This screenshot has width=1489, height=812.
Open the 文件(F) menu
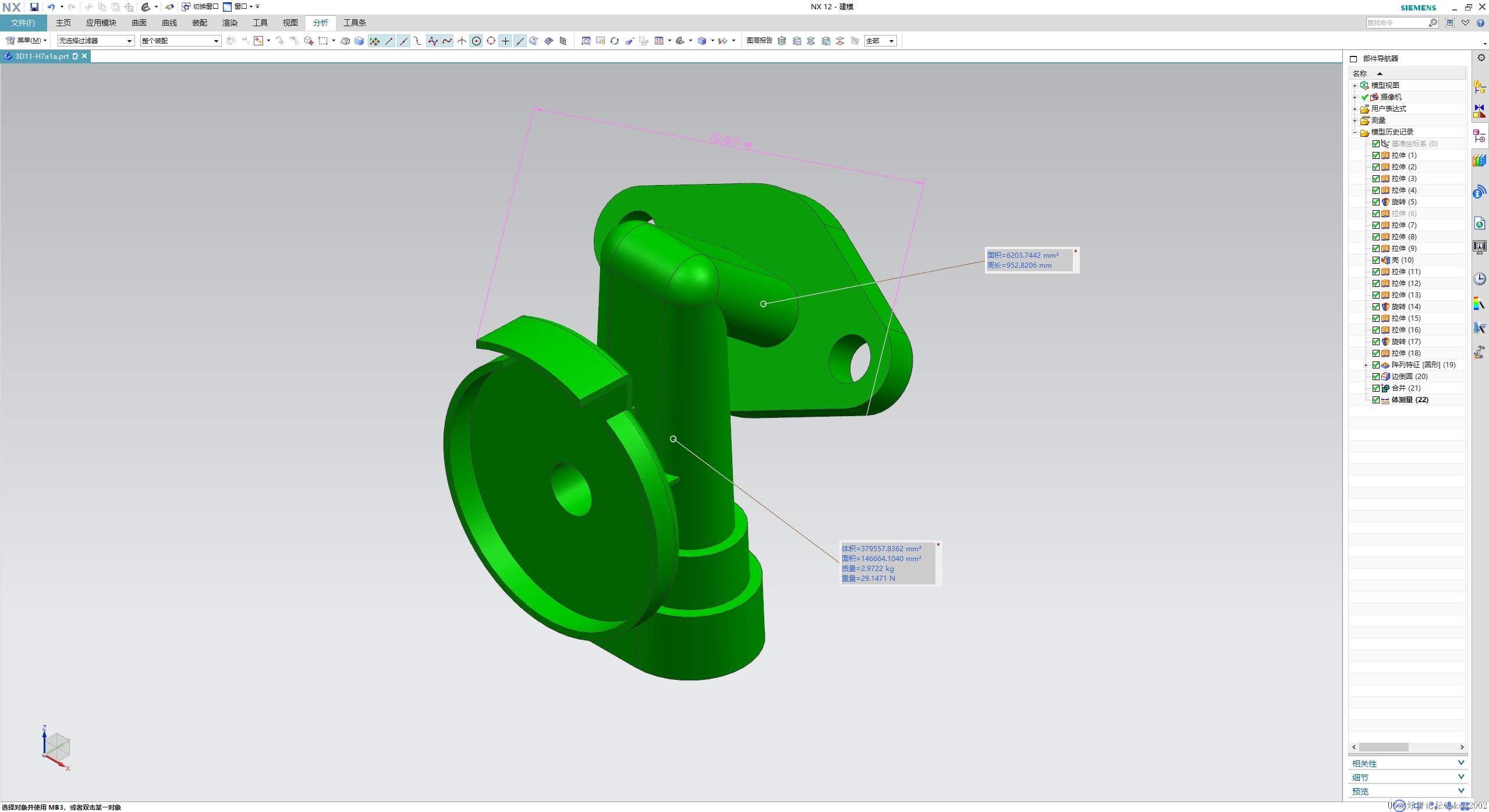(x=23, y=23)
